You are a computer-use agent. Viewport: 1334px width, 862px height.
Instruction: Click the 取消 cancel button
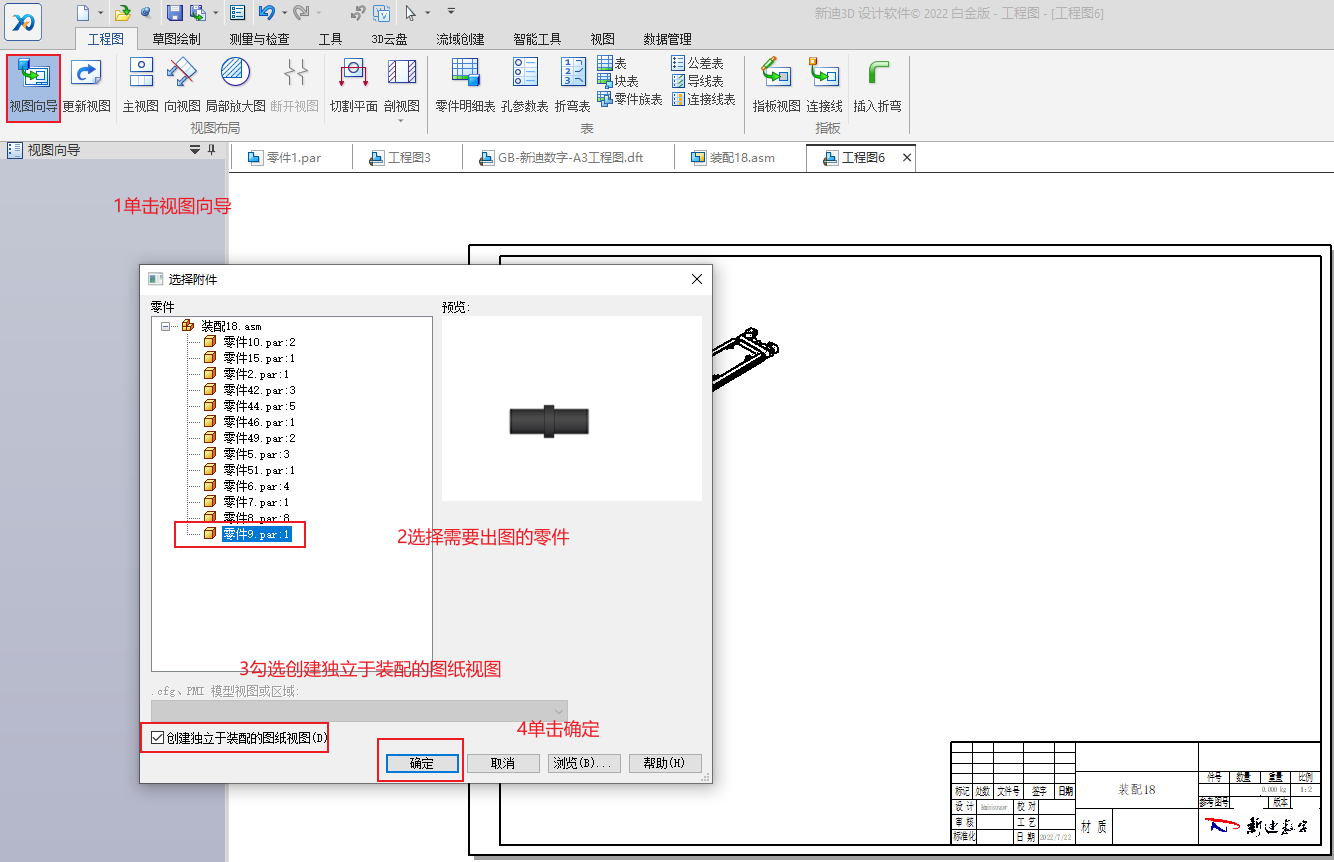coord(503,763)
